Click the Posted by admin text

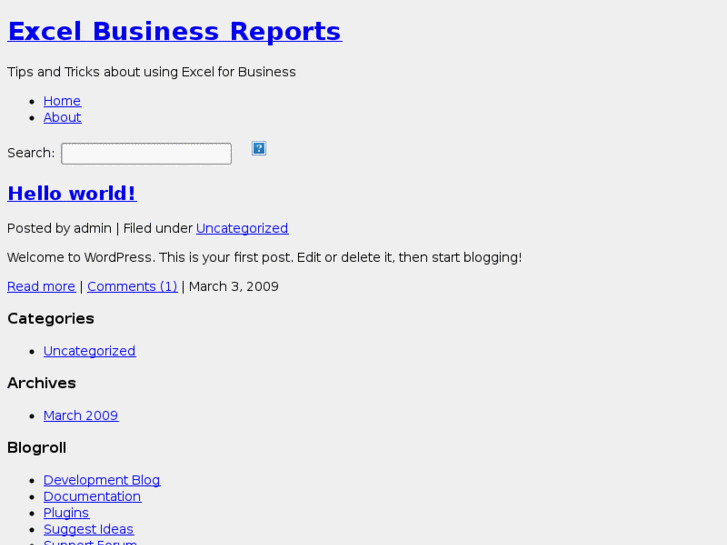point(59,228)
